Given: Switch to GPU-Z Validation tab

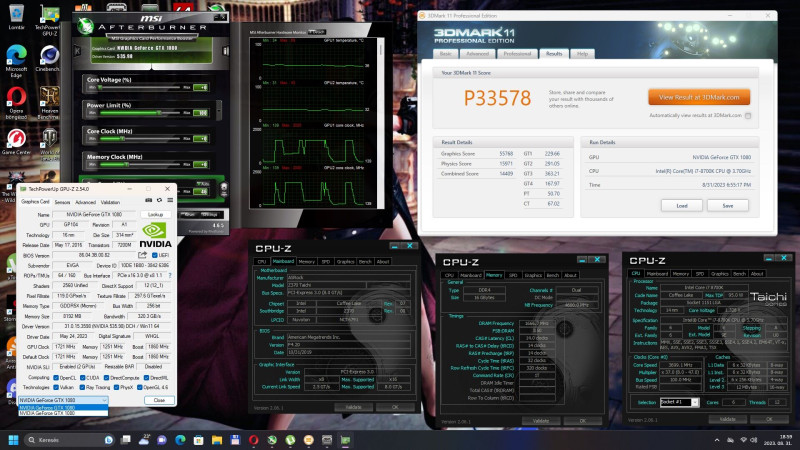Looking at the screenshot, I should tap(110, 202).
